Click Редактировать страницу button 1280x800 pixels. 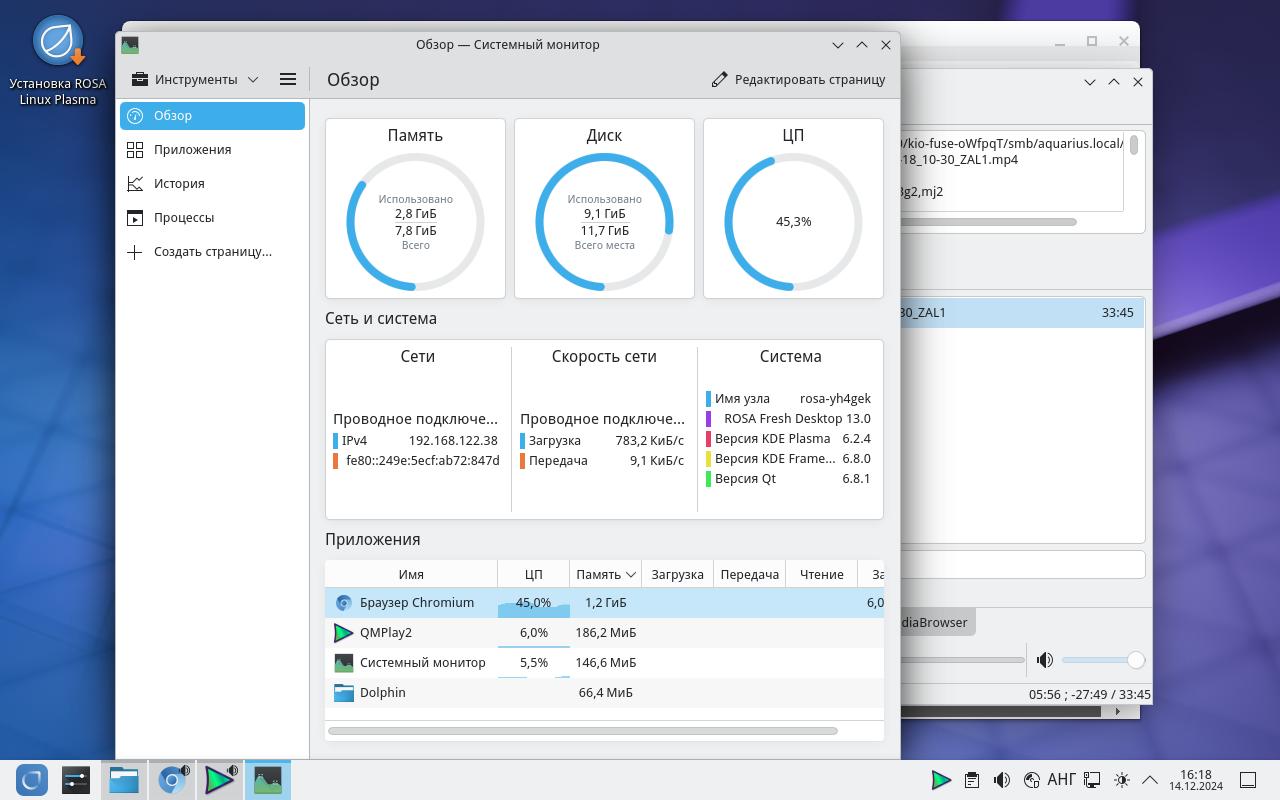(798, 79)
